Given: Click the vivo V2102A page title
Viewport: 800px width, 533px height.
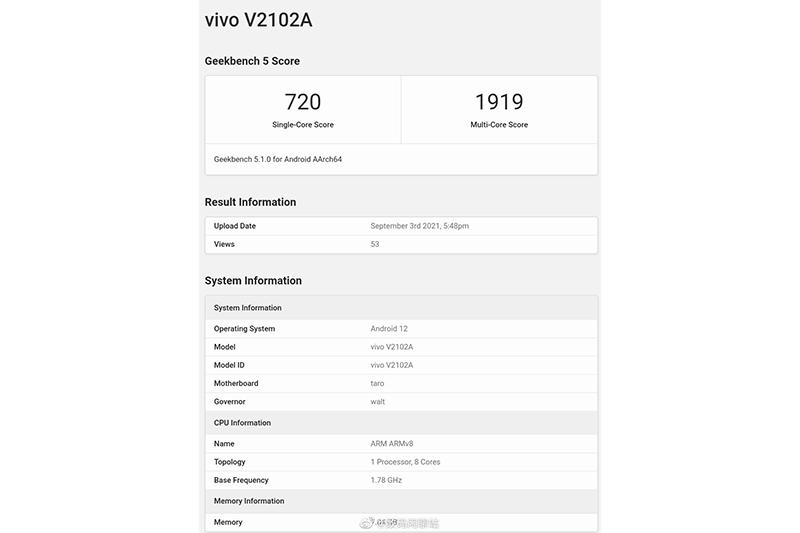Looking at the screenshot, I should [265, 20].
